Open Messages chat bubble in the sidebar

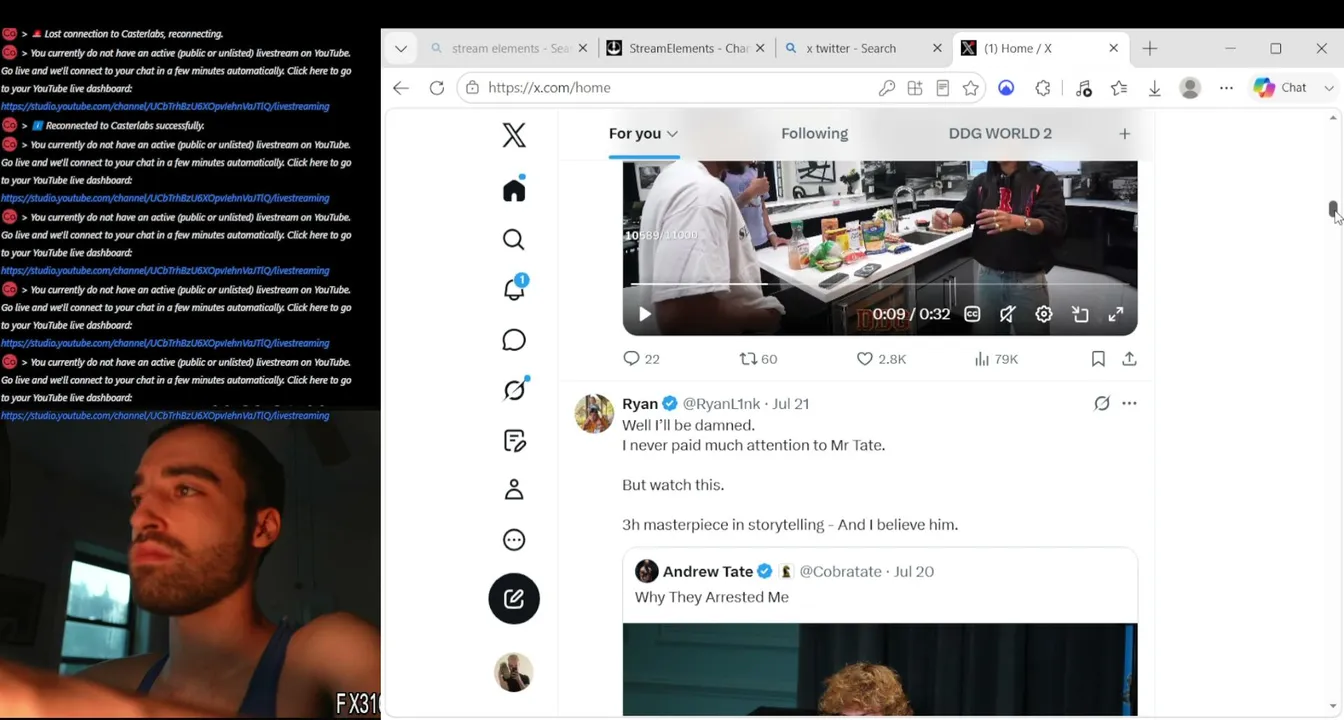[x=514, y=340]
